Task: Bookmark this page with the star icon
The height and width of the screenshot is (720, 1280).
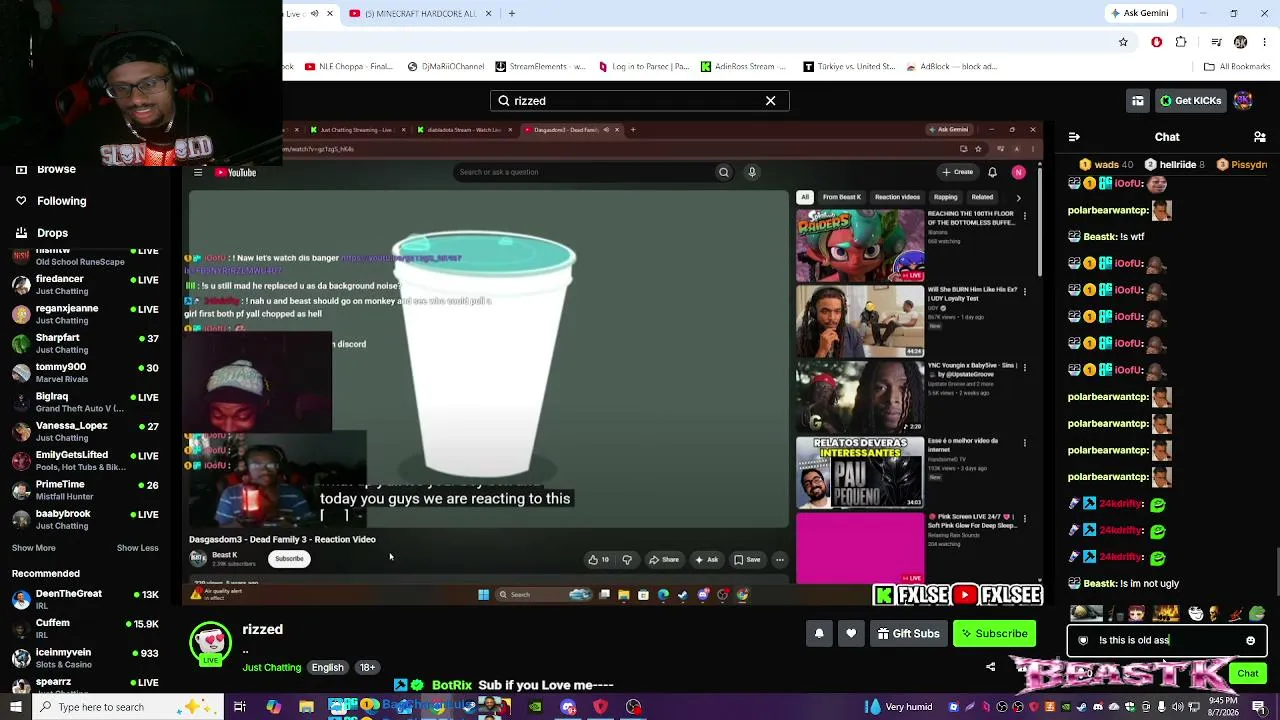Action: point(1123,42)
